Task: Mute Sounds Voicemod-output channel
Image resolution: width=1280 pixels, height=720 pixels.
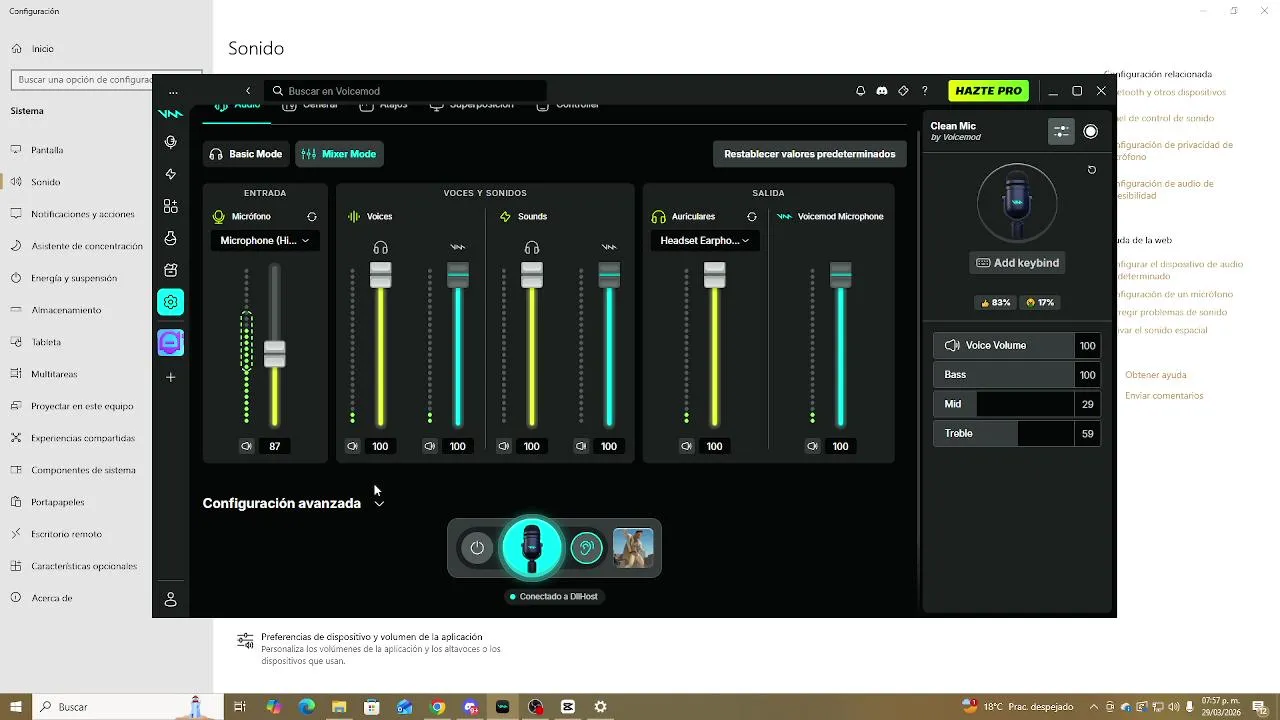Action: (580, 446)
